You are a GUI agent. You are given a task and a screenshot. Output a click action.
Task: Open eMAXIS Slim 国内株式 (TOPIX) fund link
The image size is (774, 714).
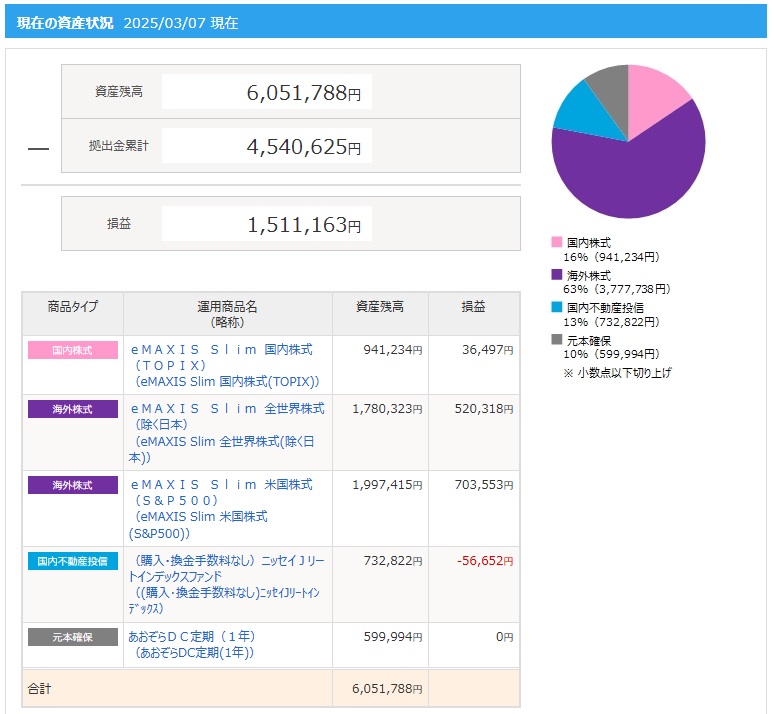tap(221, 350)
